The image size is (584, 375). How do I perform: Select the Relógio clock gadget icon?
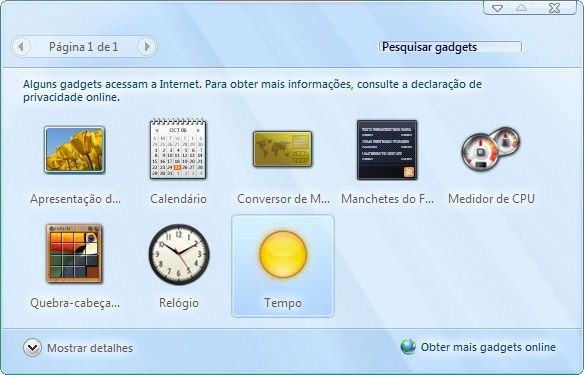[179, 254]
